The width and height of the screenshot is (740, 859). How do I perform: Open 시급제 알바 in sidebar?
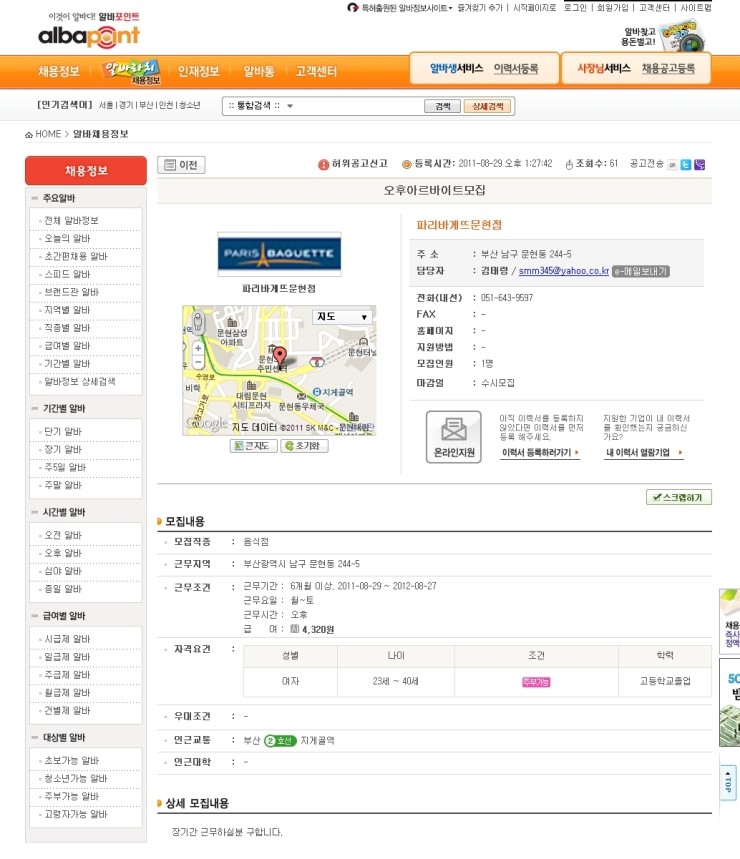[x=67, y=639]
